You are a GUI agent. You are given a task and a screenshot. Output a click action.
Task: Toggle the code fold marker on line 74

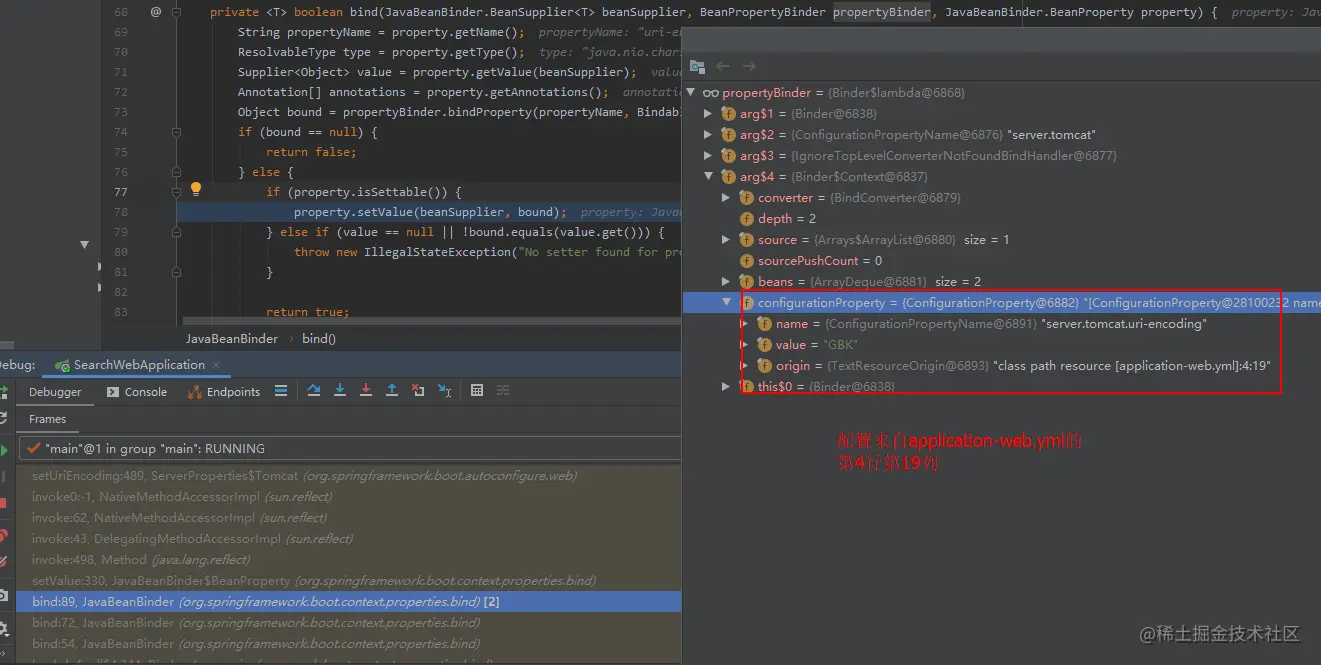(x=177, y=132)
